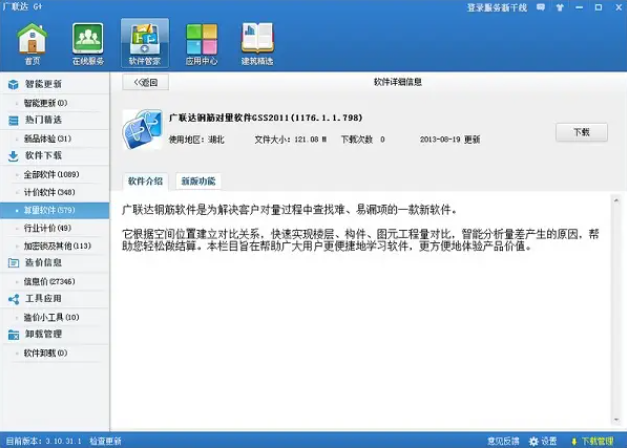Click 工具应用 section header text
Screen dimensions: 627x448
click(x=43, y=298)
